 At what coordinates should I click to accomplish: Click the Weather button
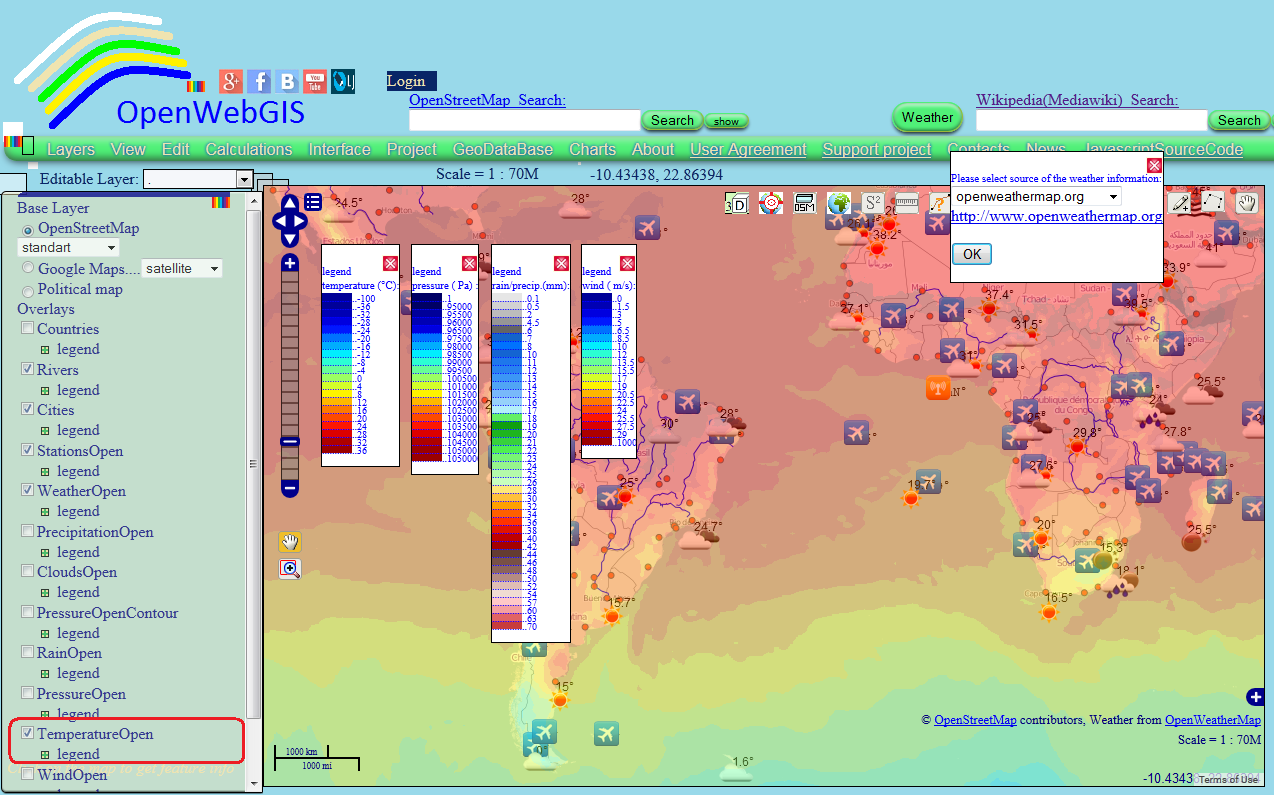[x=926, y=117]
